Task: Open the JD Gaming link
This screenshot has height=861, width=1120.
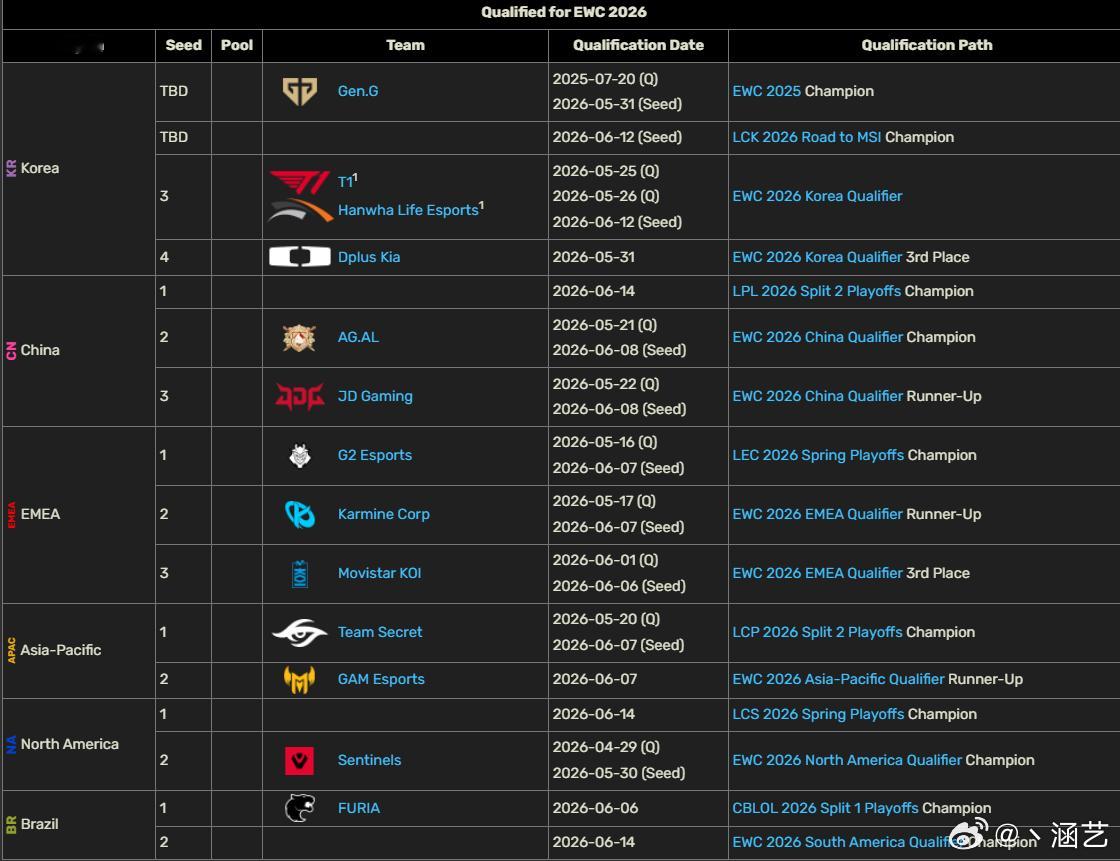Action: pos(375,396)
